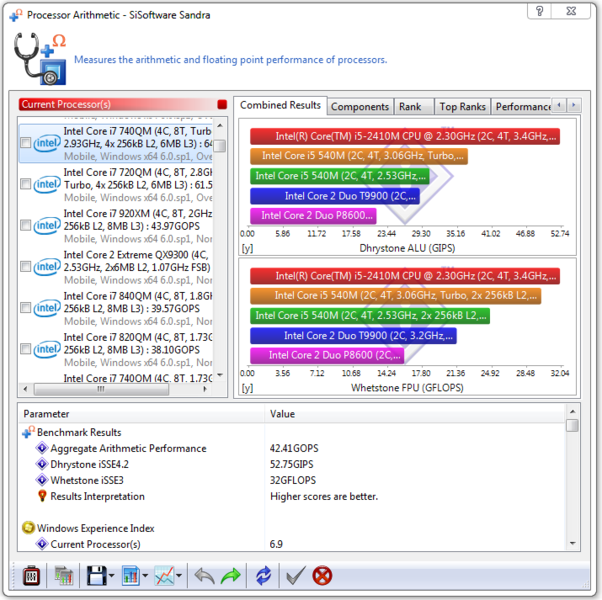
Task: Tick the Core i7 840QM checkbox
Action: click(x=26, y=307)
